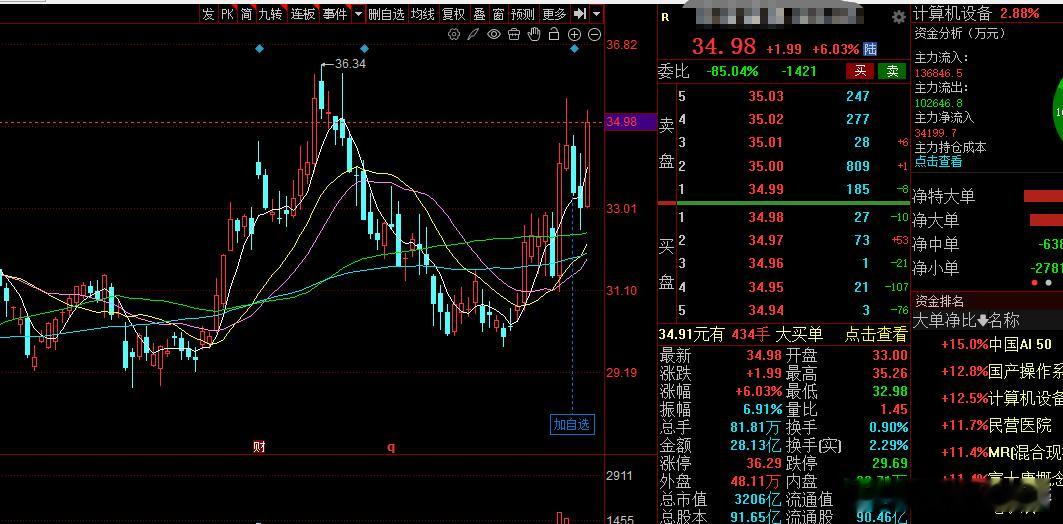Click the 36.34 high price annotation
Image resolution: width=1063 pixels, height=524 pixels.
coord(350,64)
